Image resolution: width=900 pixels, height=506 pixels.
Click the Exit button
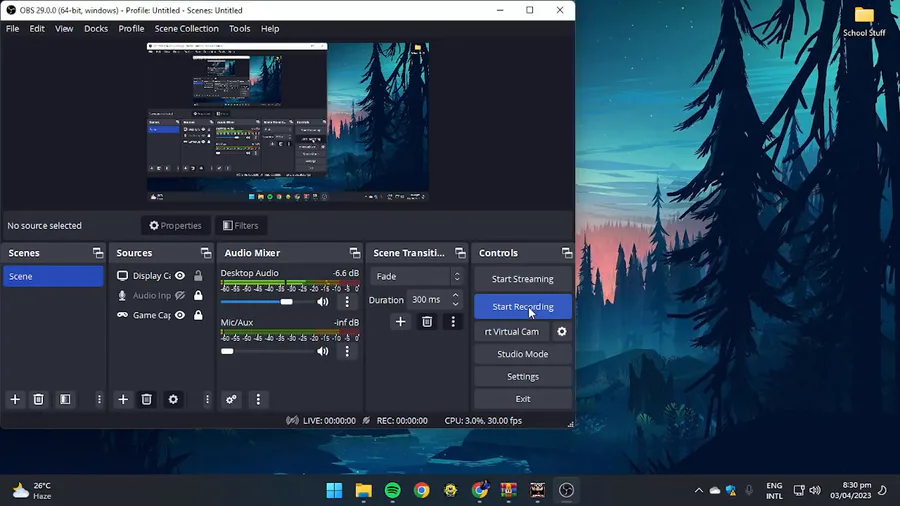523,399
